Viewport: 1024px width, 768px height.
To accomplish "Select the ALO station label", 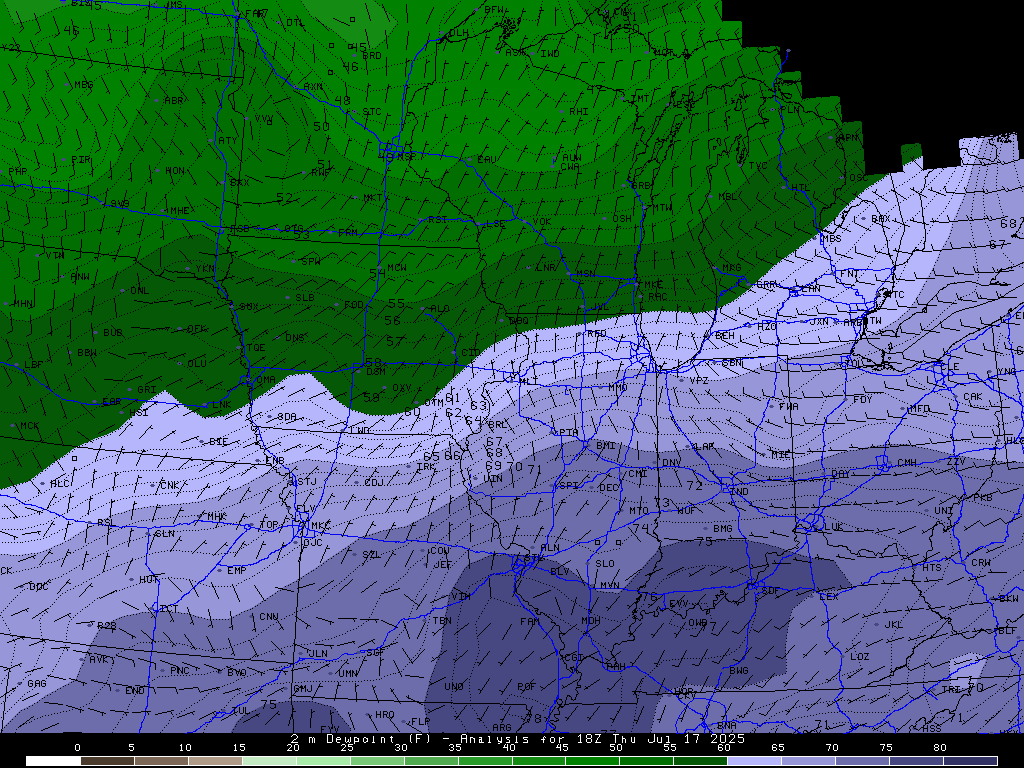I will click(x=440, y=308).
